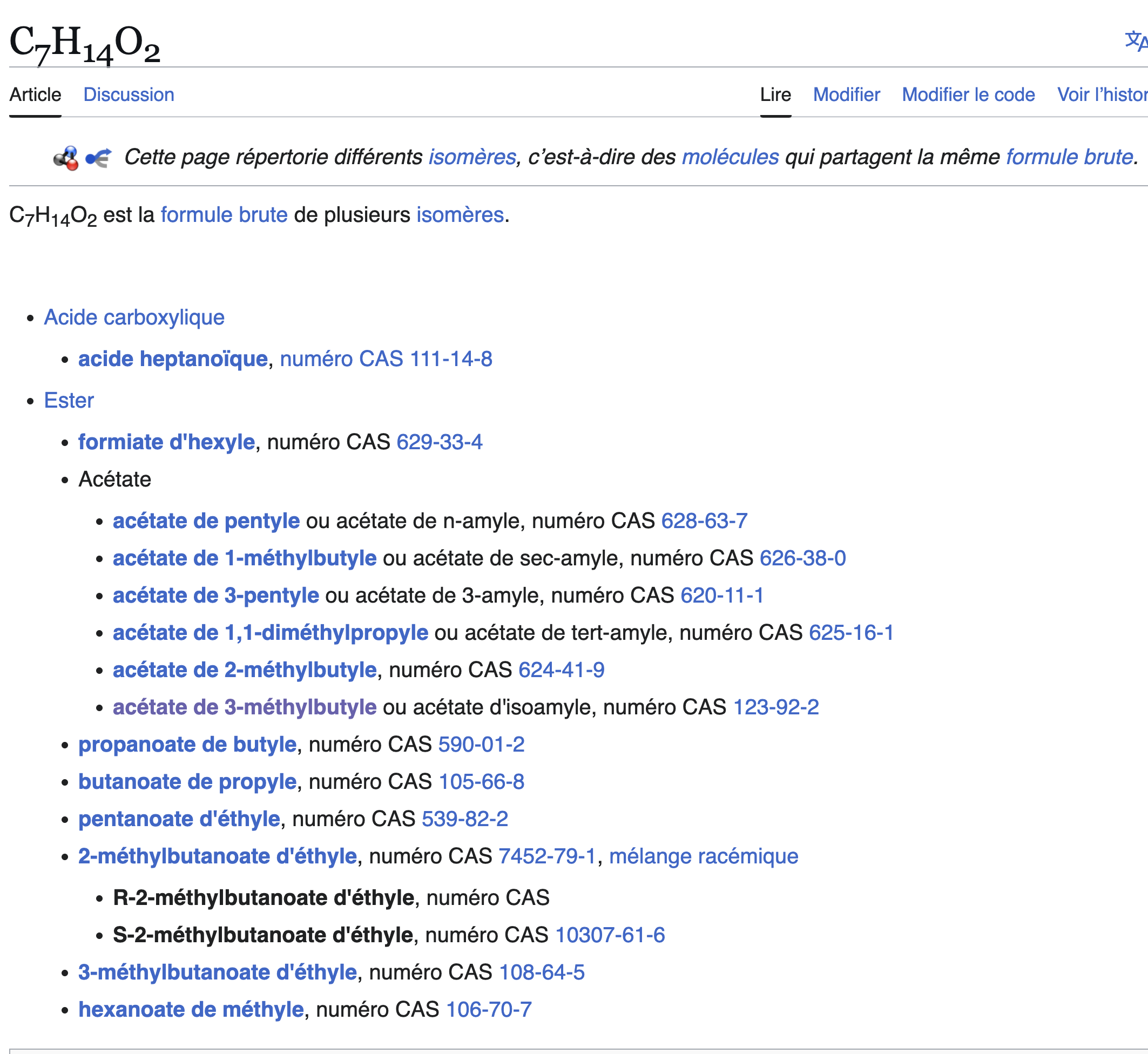The height and width of the screenshot is (1054, 1148).
Task: Click S-2-méthylbutanoate d'éthyle text
Action: (x=263, y=935)
